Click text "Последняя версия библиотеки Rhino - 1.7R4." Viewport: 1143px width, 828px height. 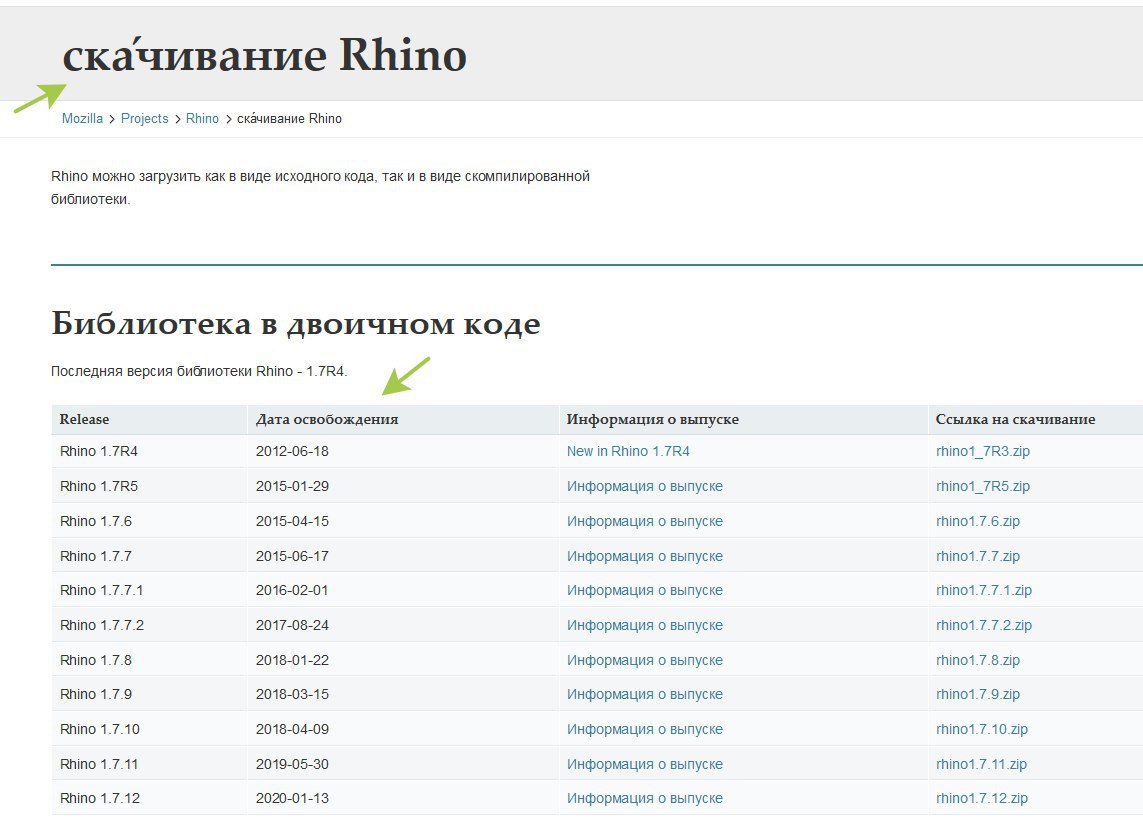199,371
